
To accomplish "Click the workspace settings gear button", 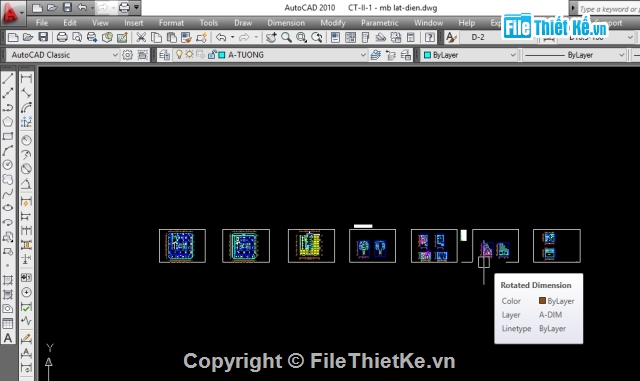I will coord(127,55).
